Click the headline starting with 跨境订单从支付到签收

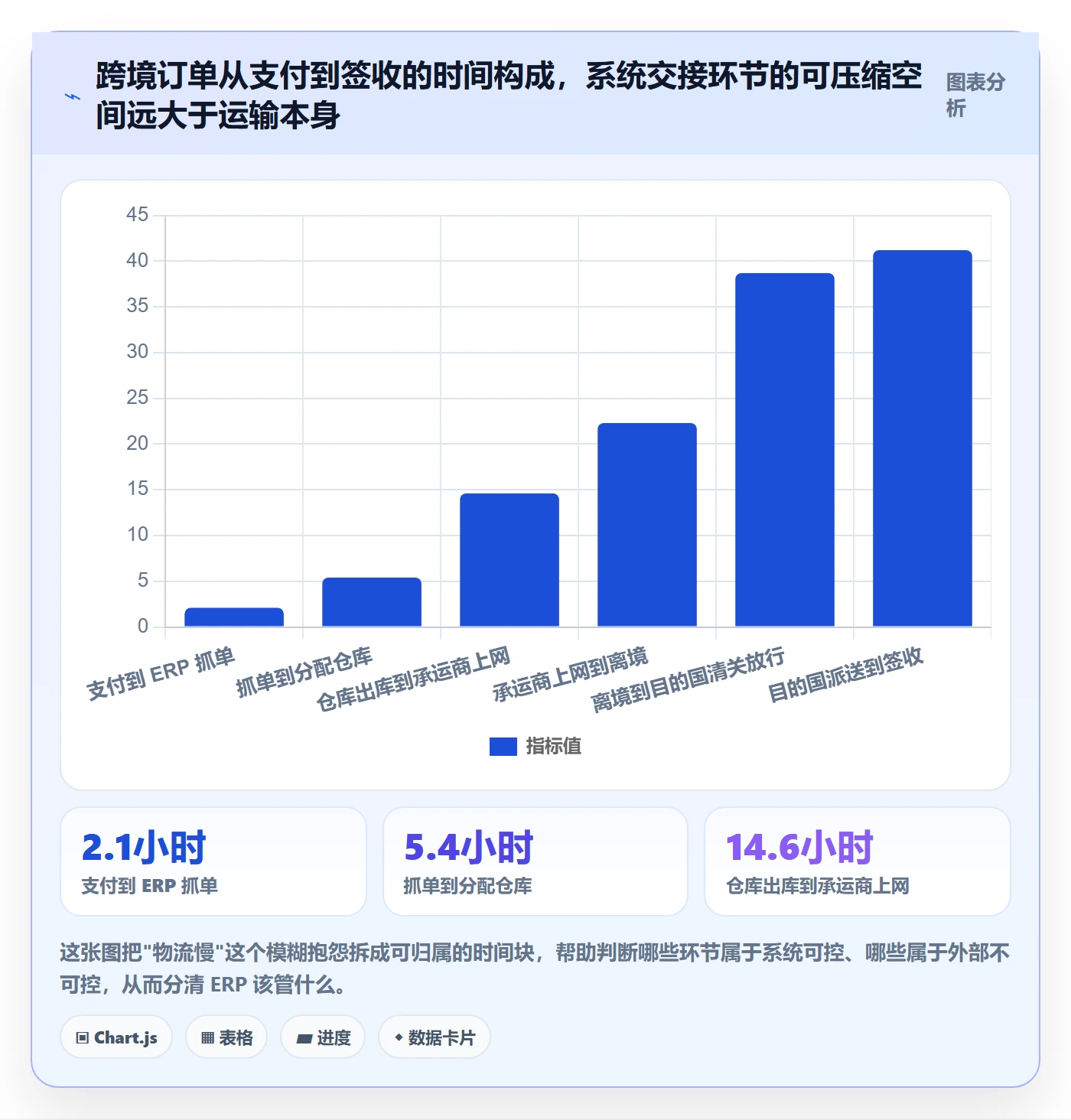tap(509, 96)
